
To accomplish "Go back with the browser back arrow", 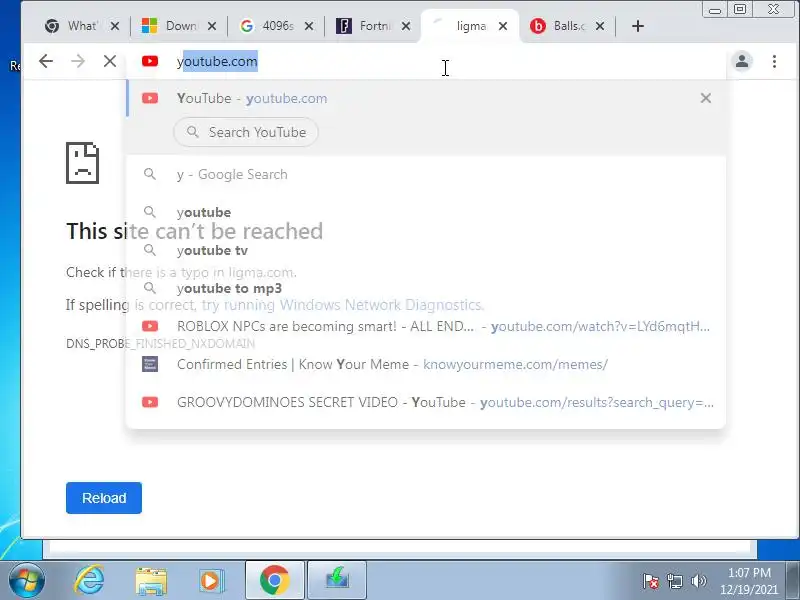I will [x=46, y=61].
